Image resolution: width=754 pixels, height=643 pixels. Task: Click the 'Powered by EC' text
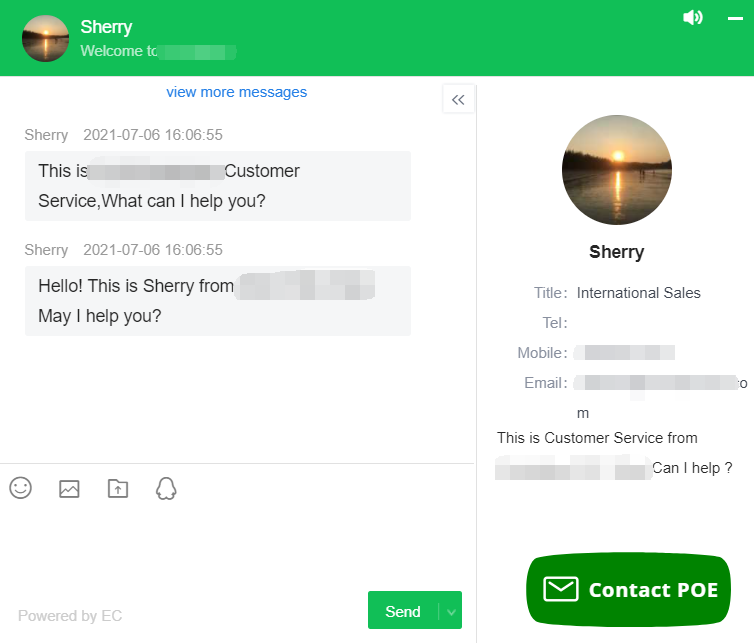click(70, 615)
